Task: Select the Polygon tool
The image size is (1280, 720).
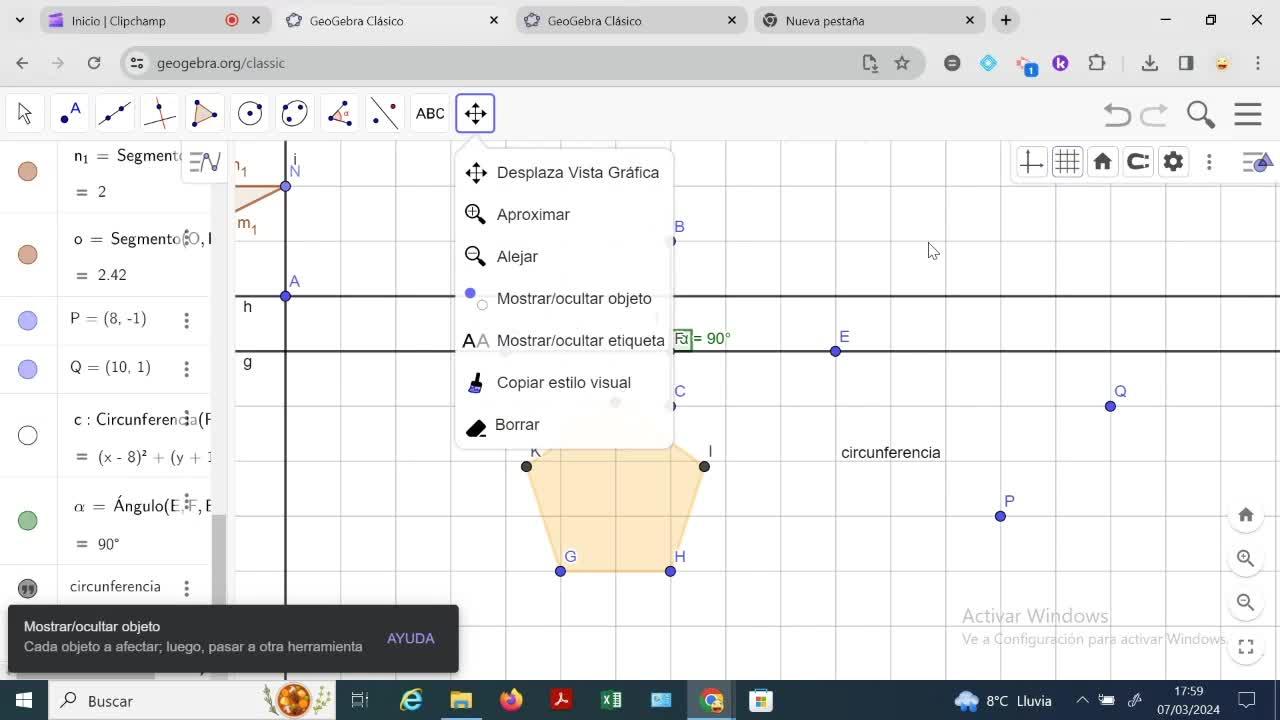Action: (205, 114)
